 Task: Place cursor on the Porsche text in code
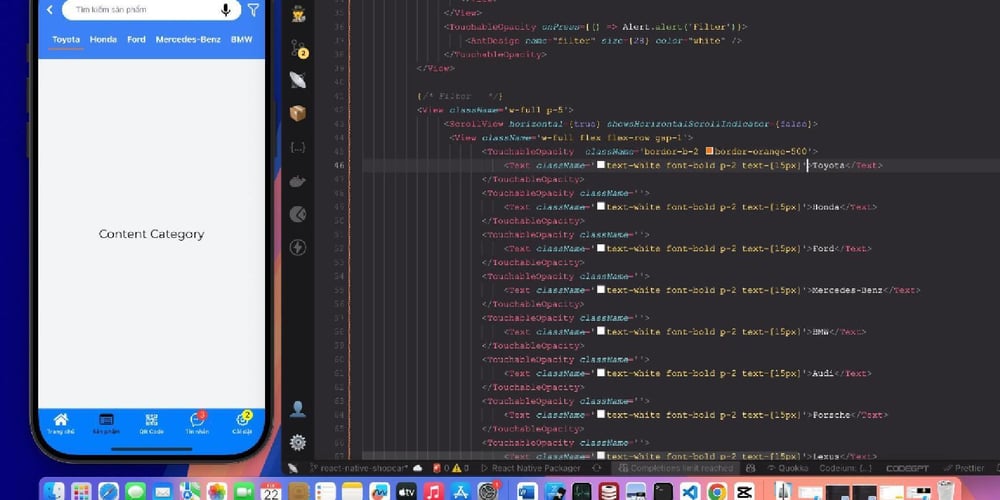831,415
